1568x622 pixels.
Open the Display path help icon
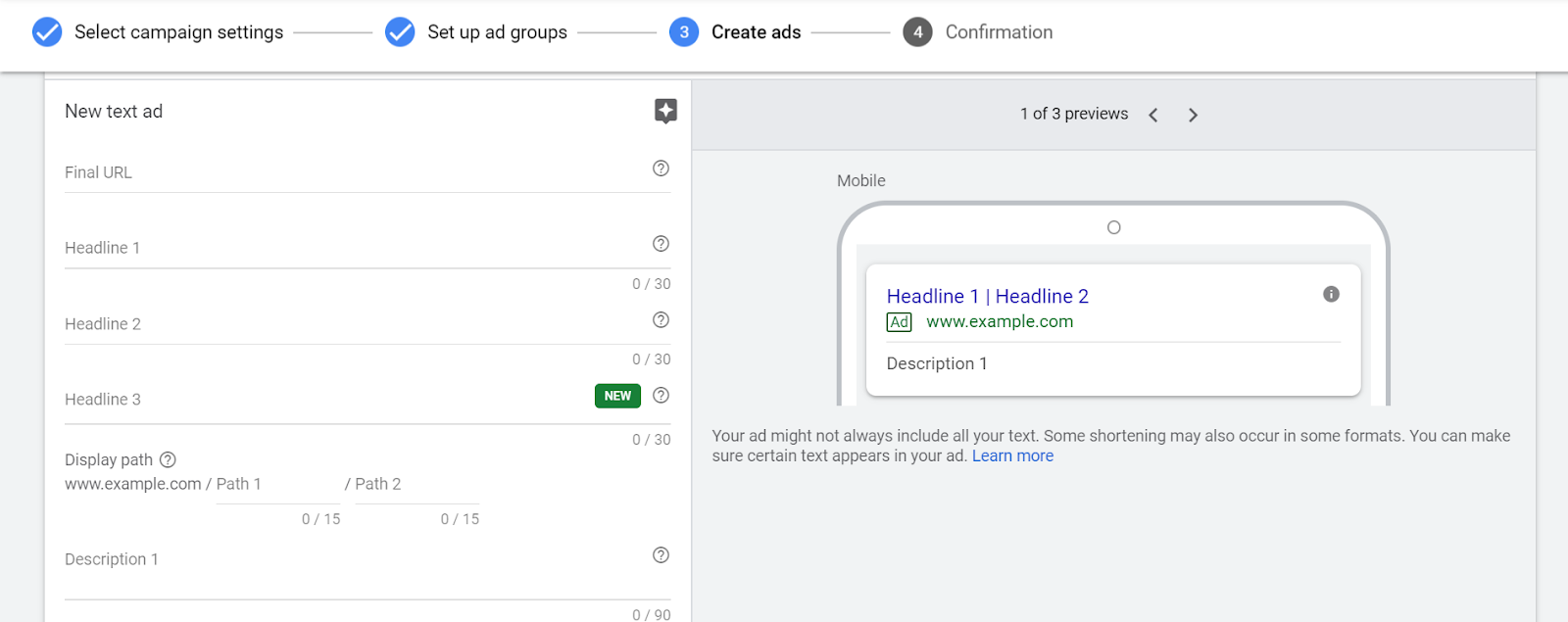tap(168, 459)
